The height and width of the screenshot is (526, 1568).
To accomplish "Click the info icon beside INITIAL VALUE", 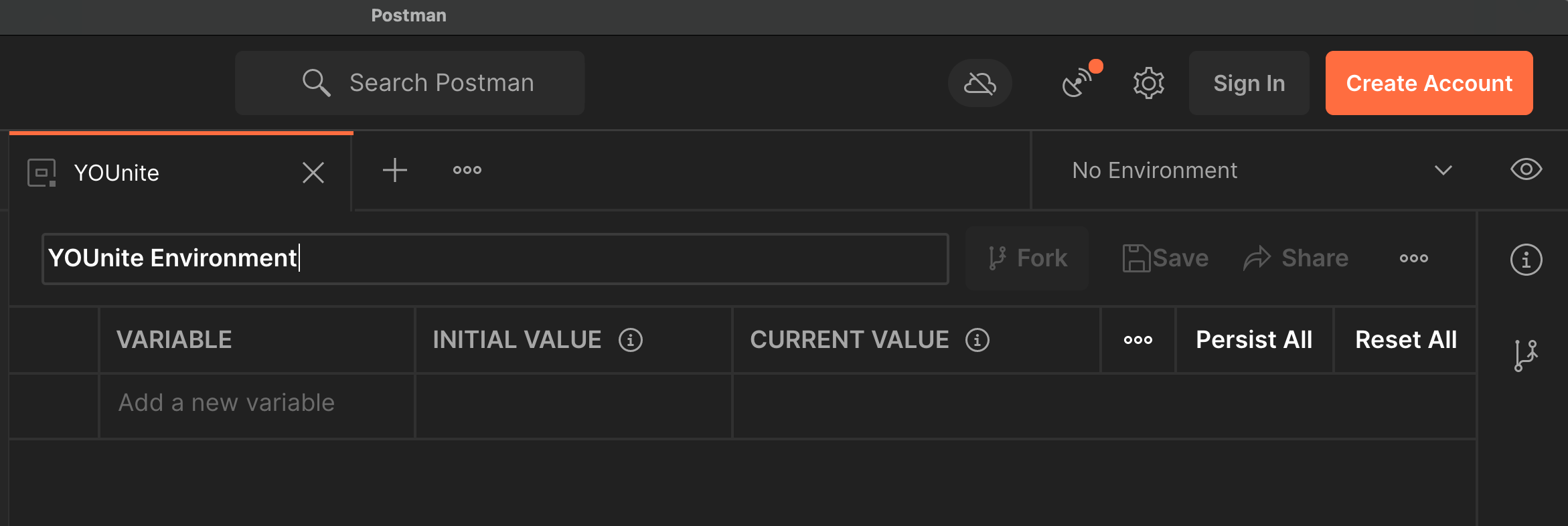I will pyautogui.click(x=631, y=340).
